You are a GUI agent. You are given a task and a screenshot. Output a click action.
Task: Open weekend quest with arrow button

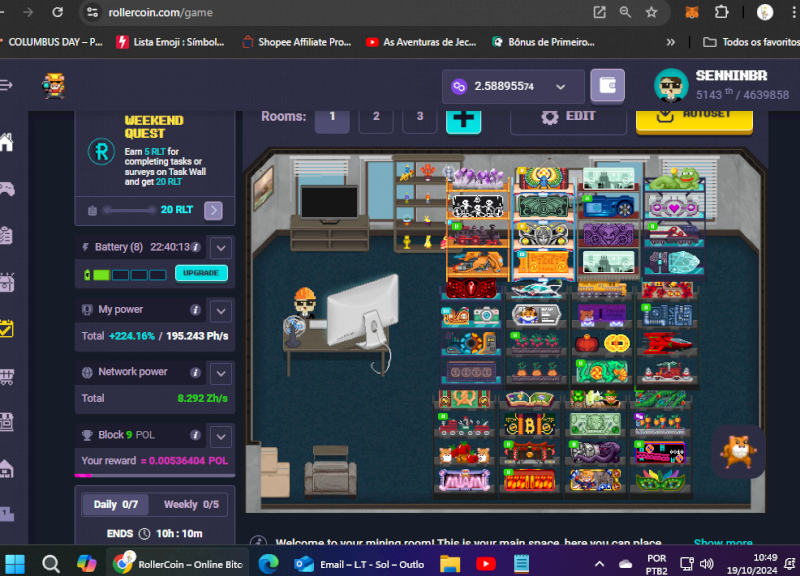pos(213,210)
